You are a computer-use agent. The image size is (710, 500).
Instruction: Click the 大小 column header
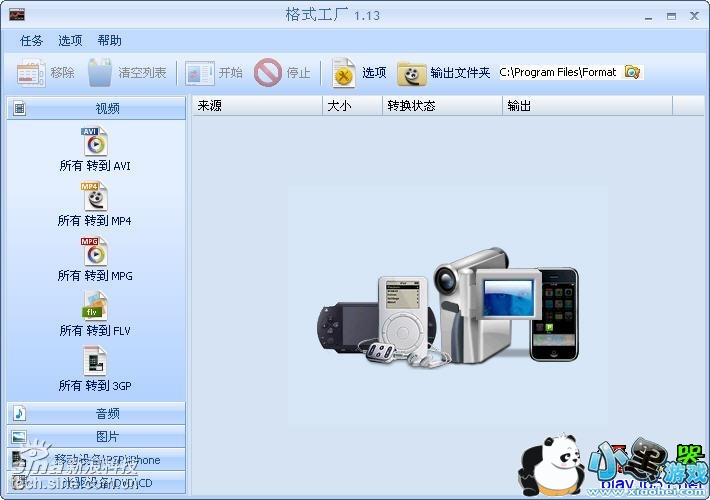tap(352, 106)
